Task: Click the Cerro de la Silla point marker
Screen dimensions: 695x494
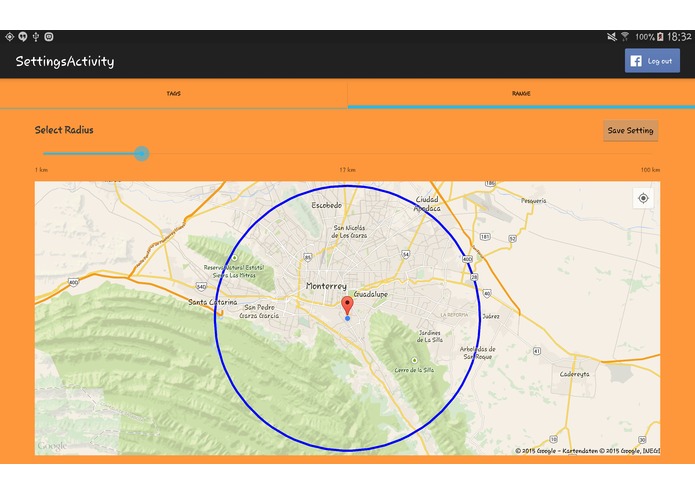Action: [414, 360]
